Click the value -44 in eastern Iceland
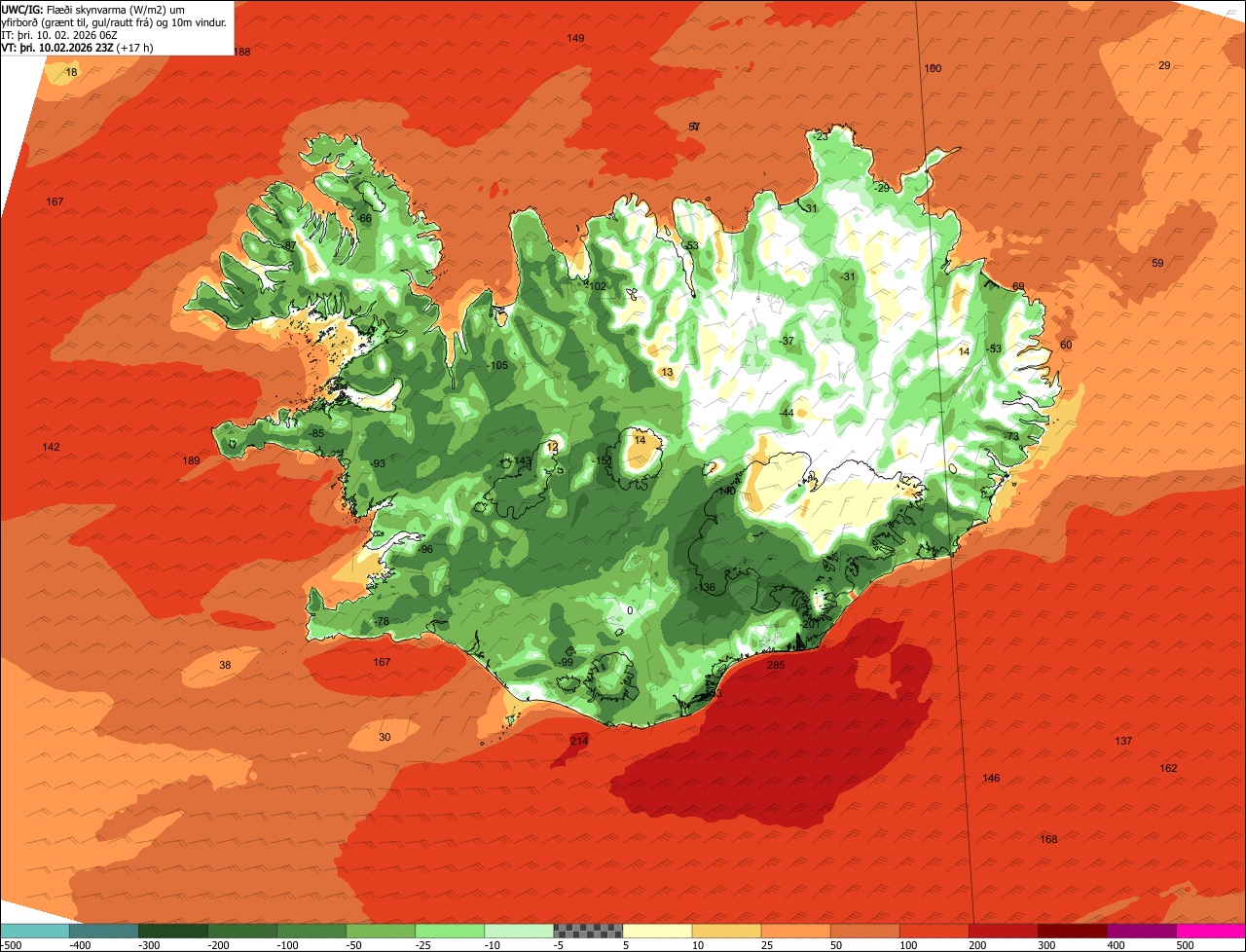 (787, 414)
